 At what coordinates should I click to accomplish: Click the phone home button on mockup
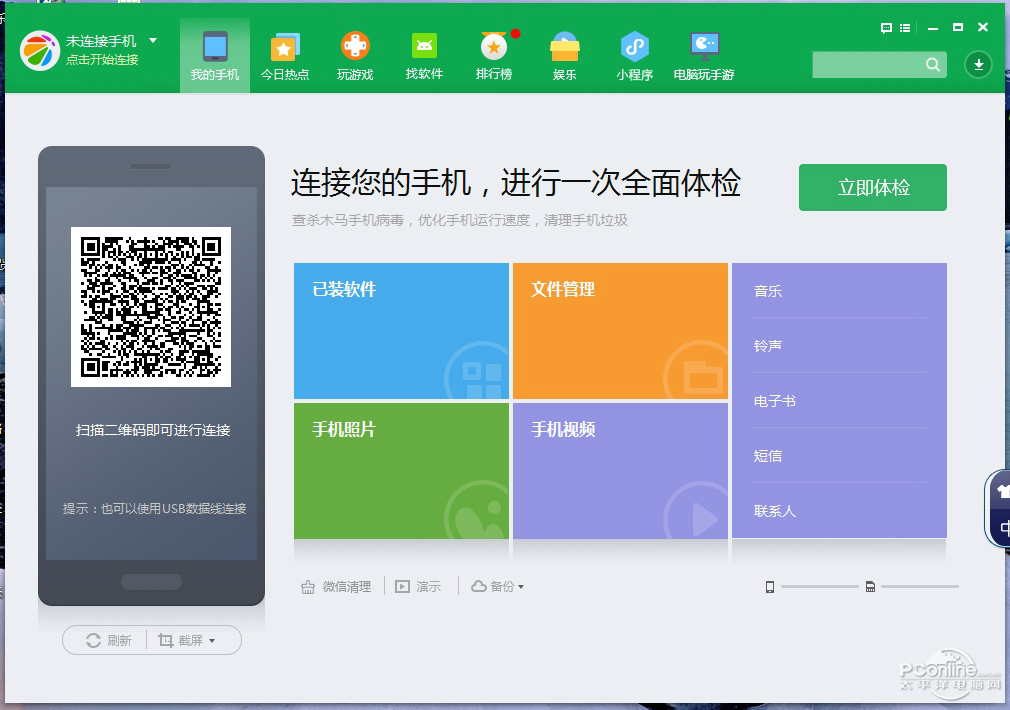(x=151, y=582)
